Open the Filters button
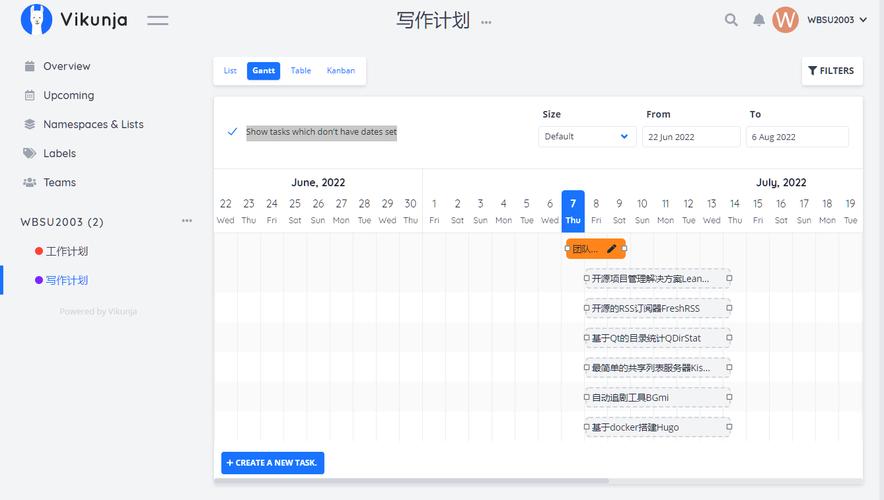The image size is (884, 500). click(832, 71)
